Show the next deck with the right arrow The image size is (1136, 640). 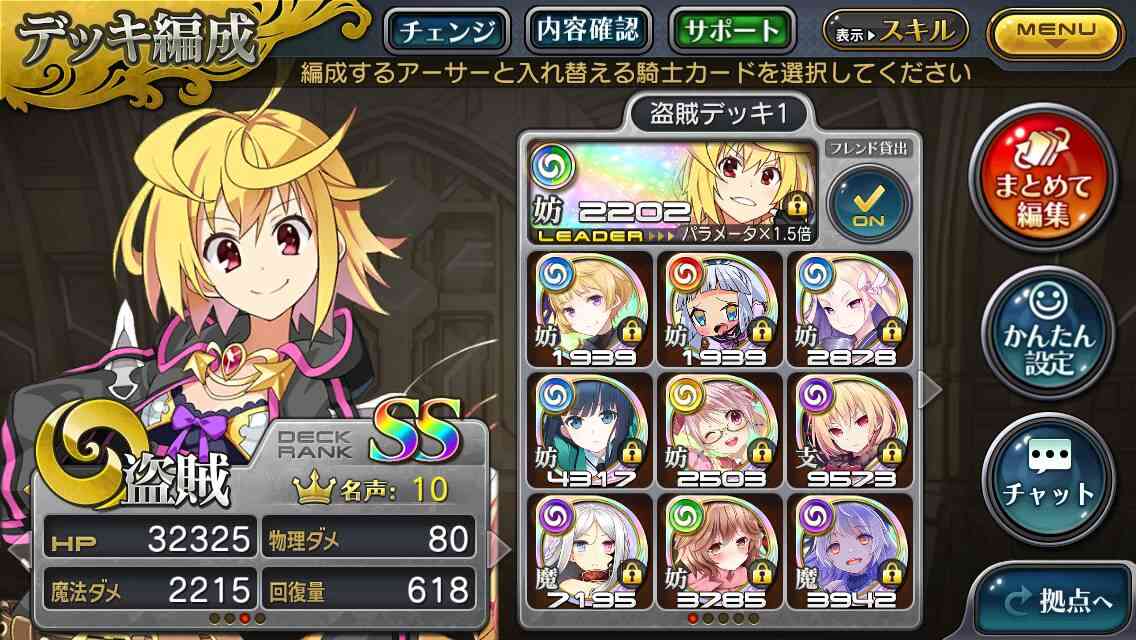(930, 391)
